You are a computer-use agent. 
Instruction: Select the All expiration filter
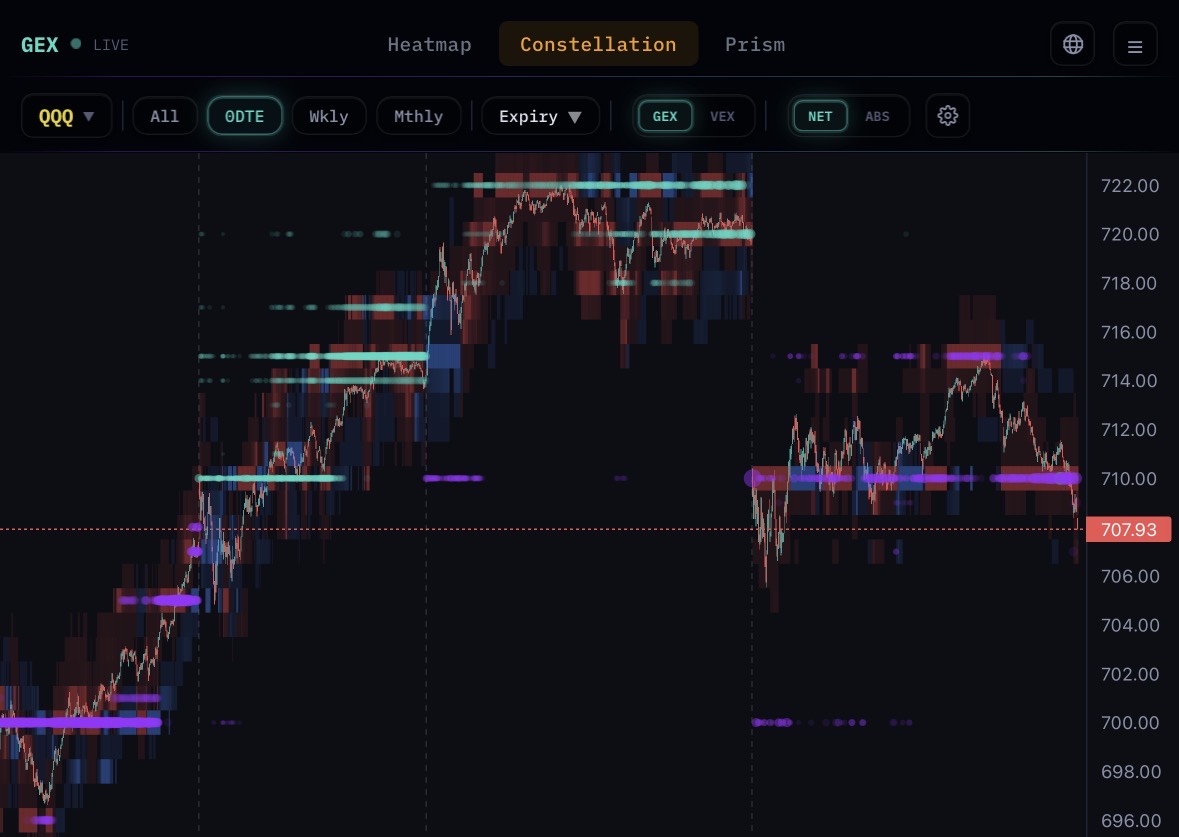pos(165,117)
